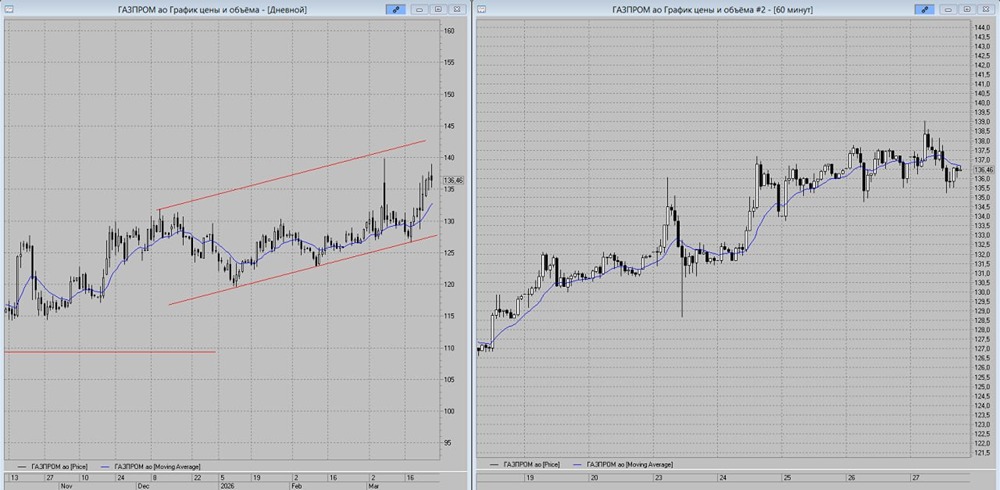Viewport: 1000px width, 490px height.
Task: Maximize the 60 минут chart window
Action: 967,10
